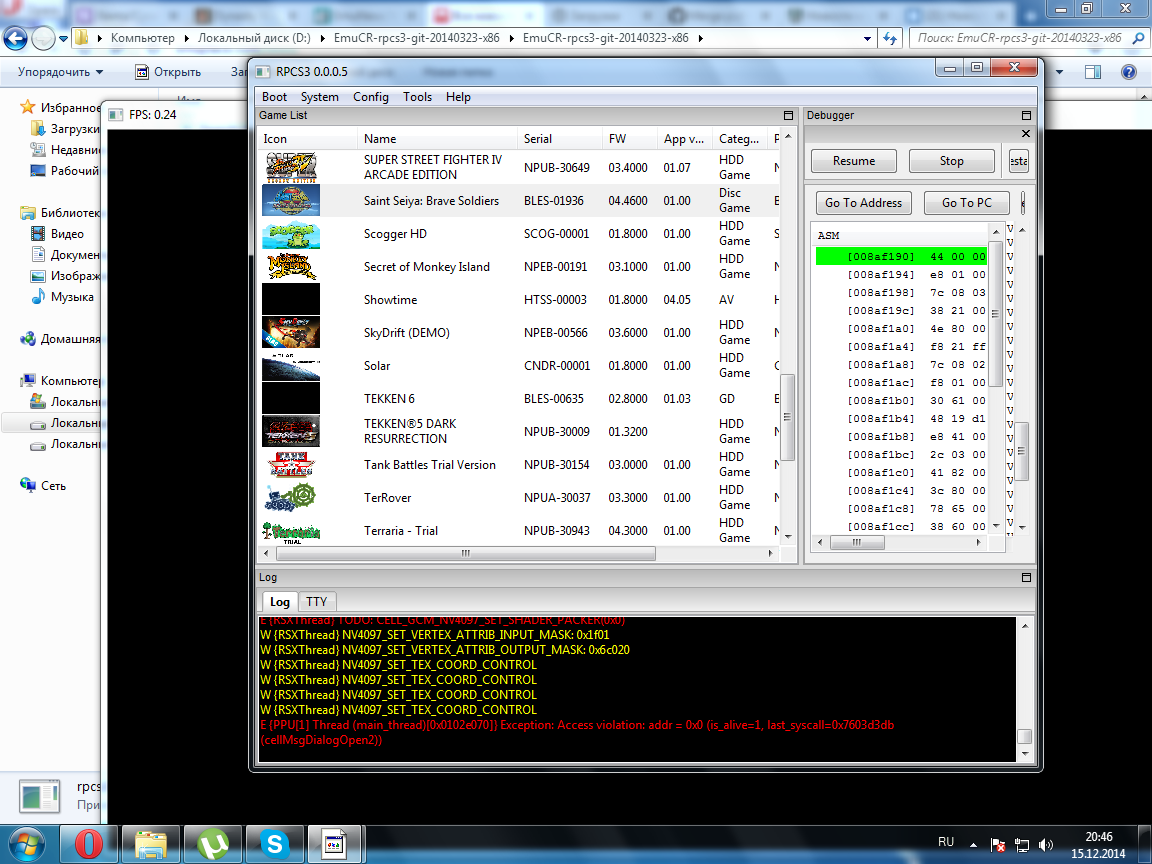Open the Tools menu

[417, 97]
